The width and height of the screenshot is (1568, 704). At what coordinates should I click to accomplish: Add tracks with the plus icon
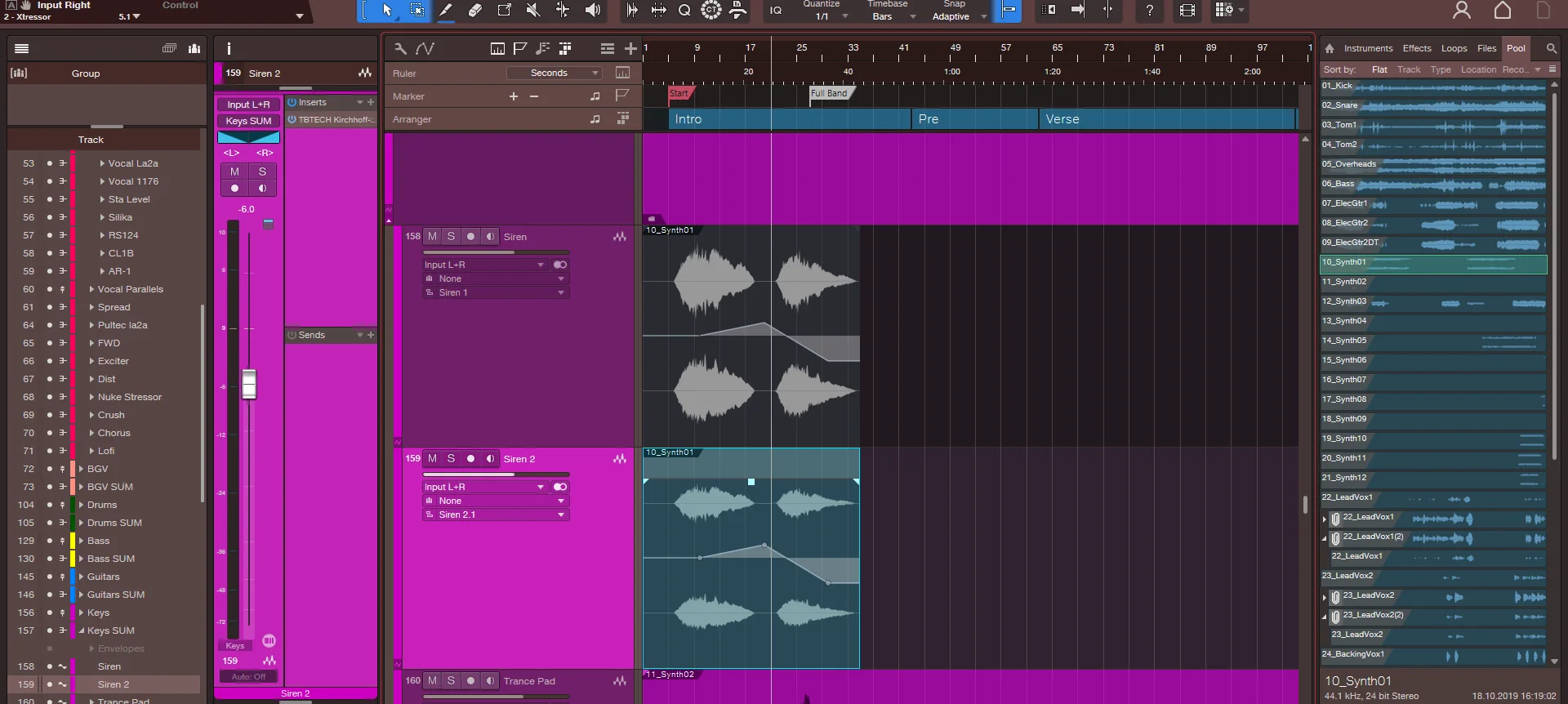point(630,49)
